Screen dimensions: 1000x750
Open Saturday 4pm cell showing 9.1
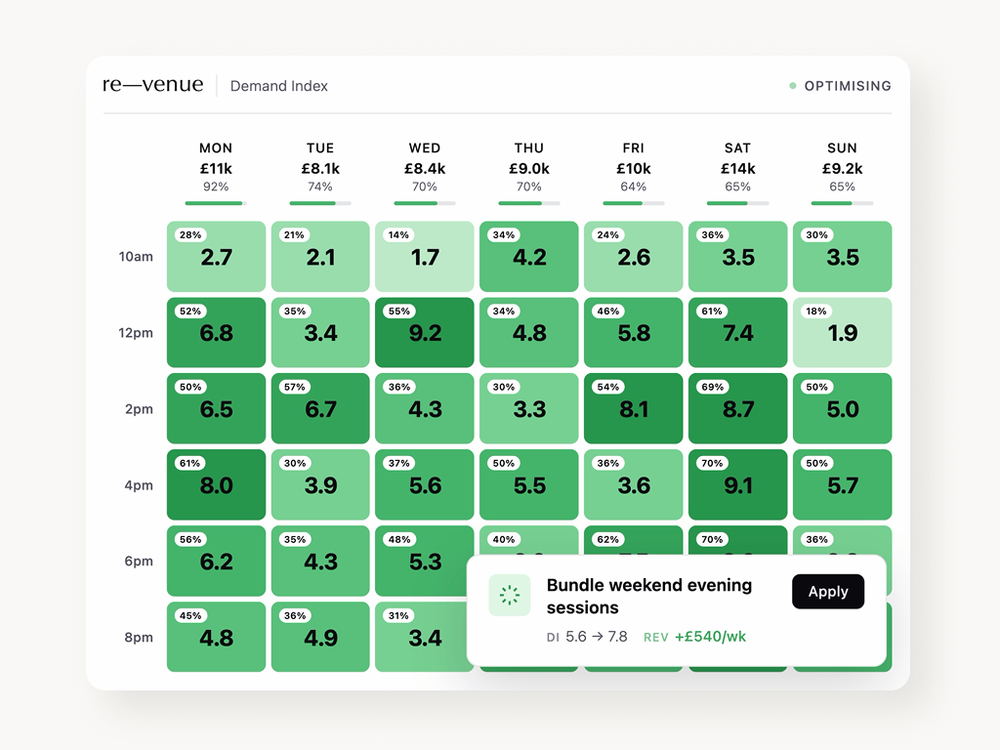pos(738,485)
